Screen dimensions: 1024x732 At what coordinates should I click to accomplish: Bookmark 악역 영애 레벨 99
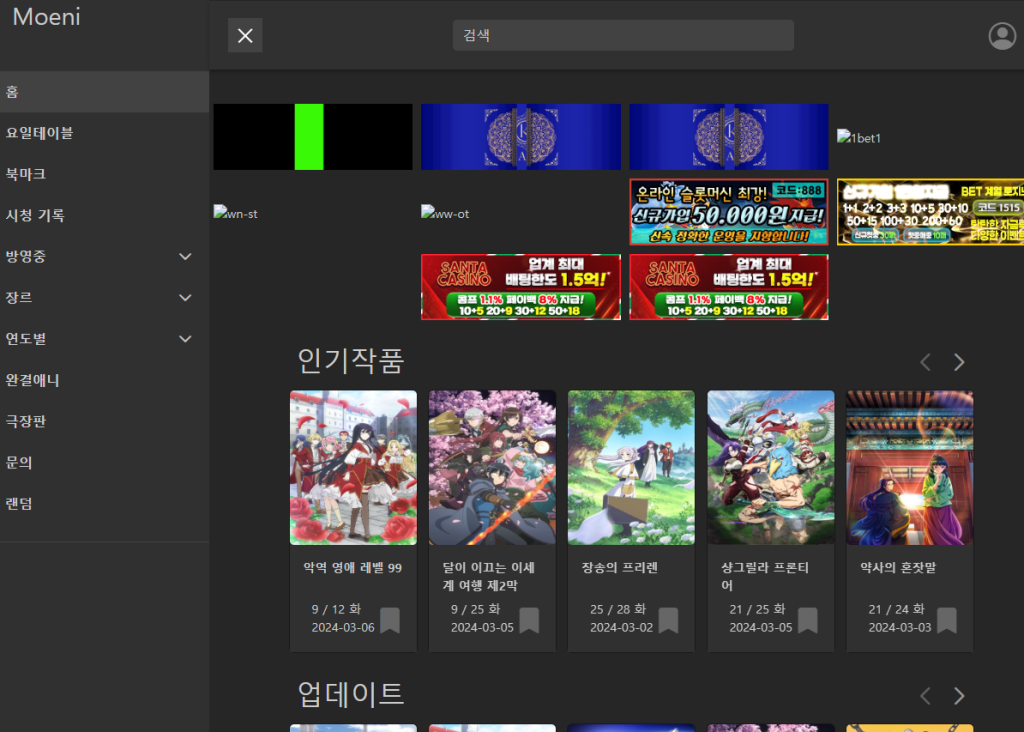point(390,620)
